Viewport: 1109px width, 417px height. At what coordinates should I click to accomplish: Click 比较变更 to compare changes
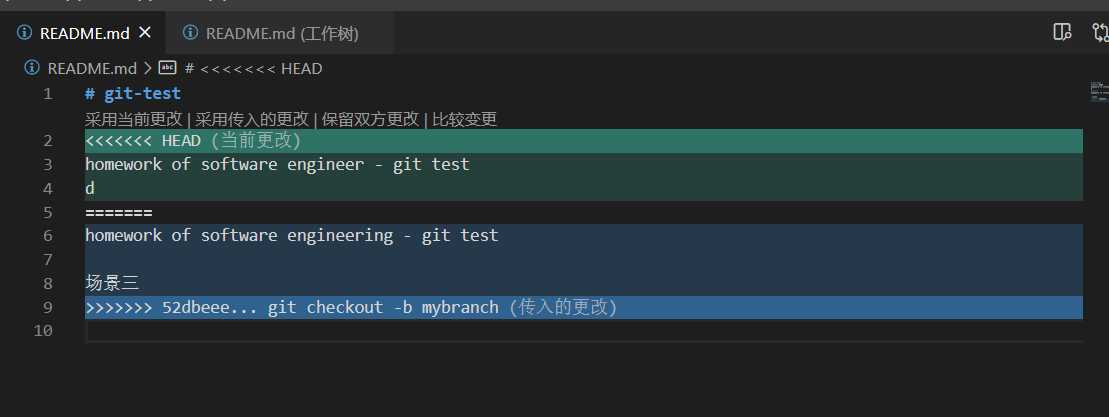tap(465, 119)
